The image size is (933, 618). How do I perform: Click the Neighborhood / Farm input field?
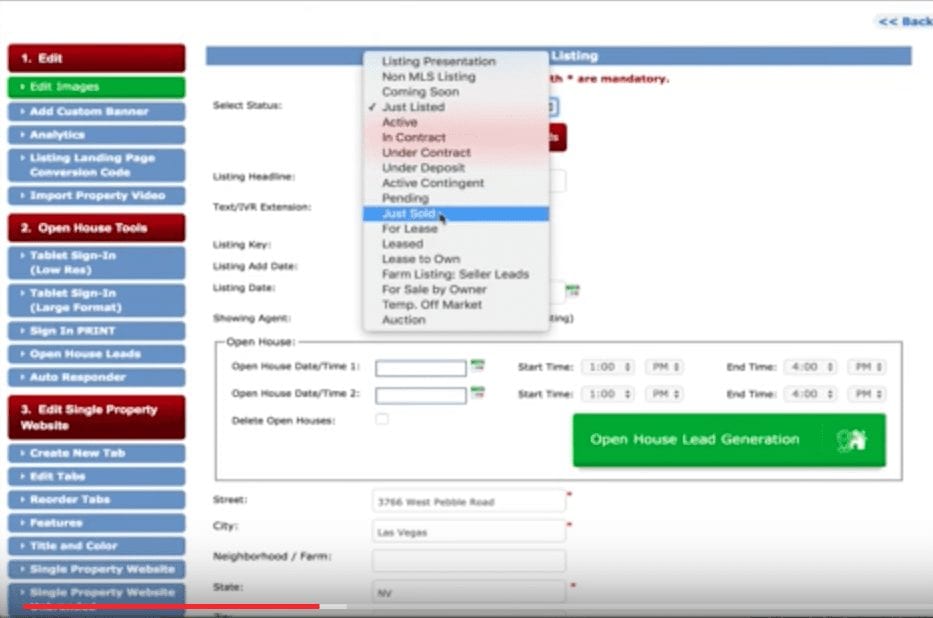(x=469, y=560)
